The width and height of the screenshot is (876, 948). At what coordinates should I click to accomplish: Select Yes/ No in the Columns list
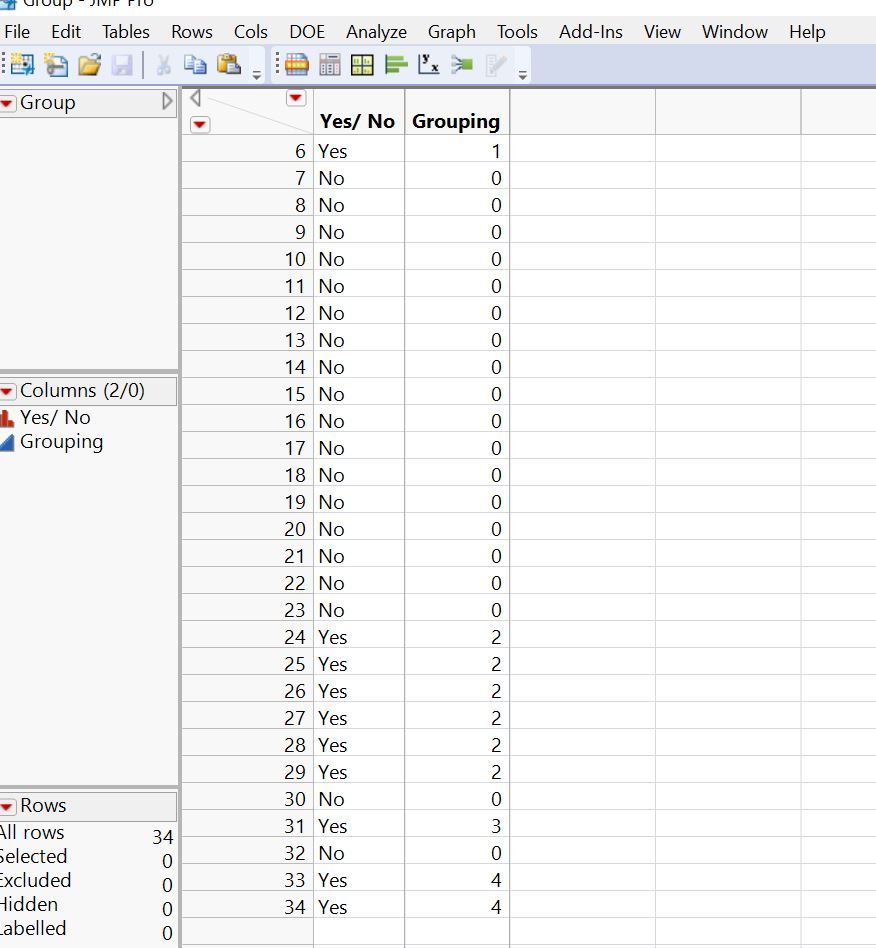coord(55,417)
